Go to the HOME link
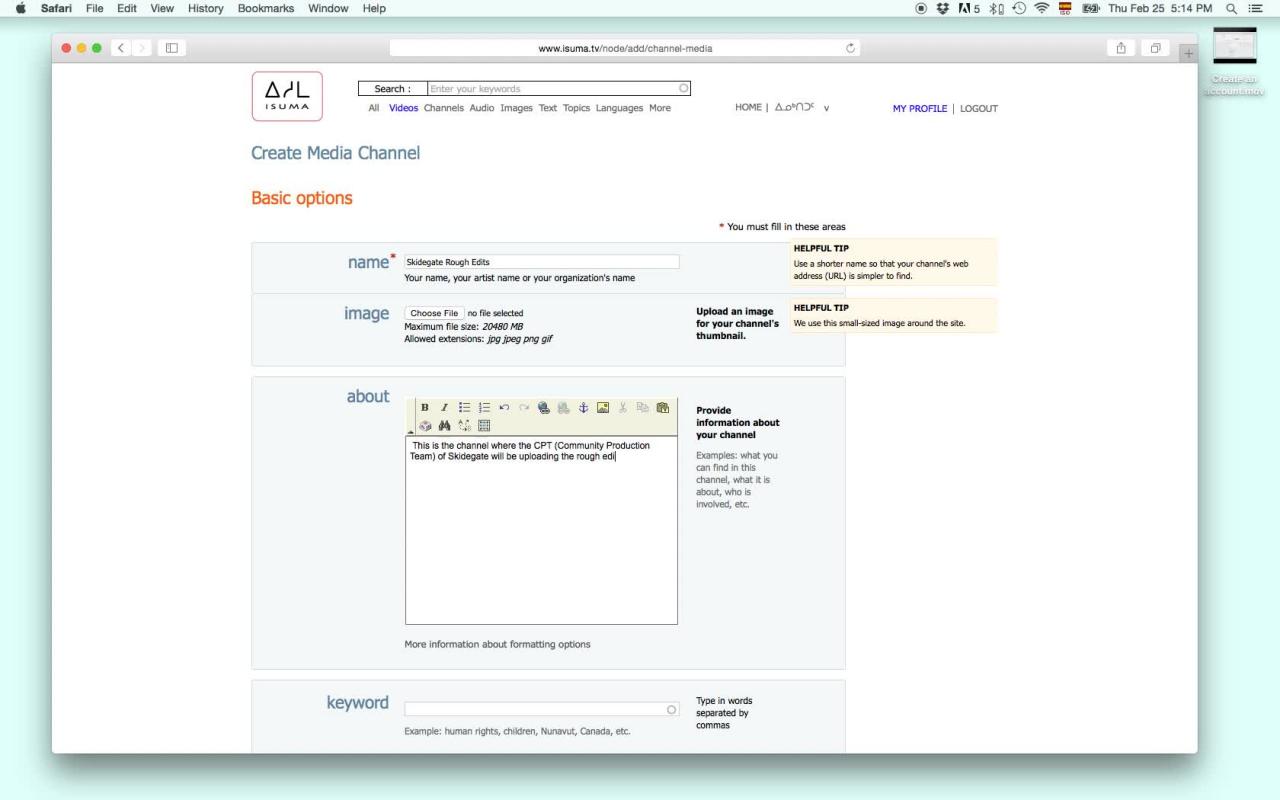Viewport: 1280px width, 800px height. coord(748,108)
